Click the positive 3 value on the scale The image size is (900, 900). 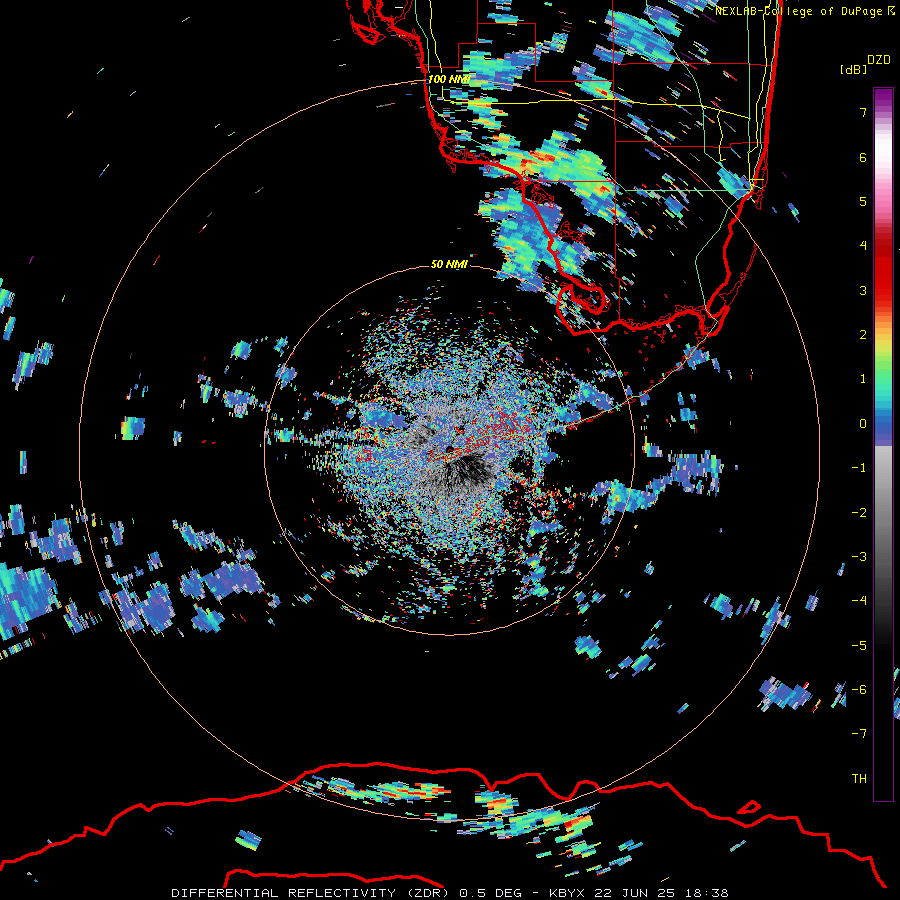(863, 290)
